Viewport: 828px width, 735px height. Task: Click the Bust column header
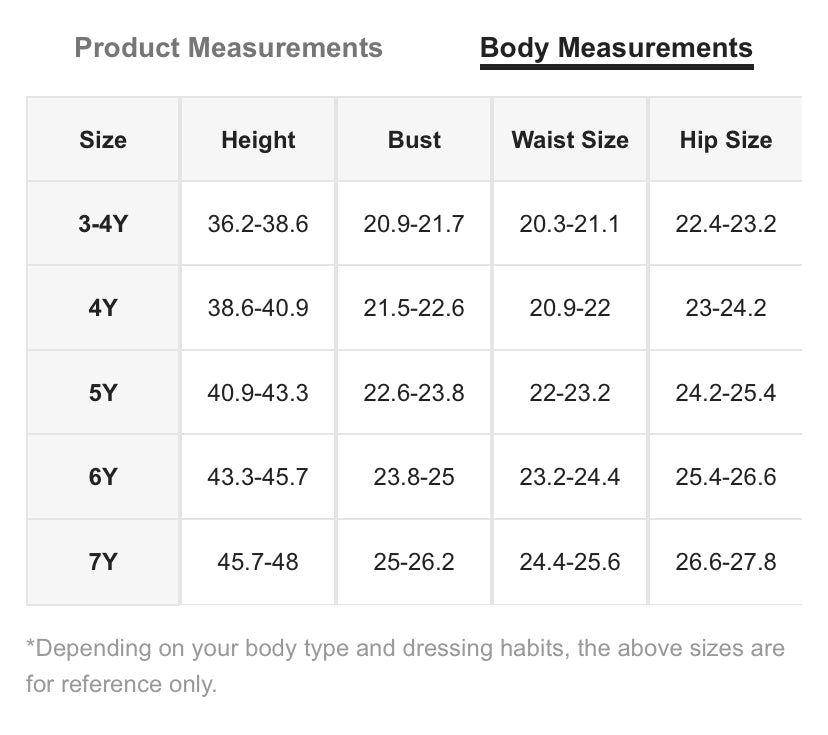pyautogui.click(x=414, y=140)
